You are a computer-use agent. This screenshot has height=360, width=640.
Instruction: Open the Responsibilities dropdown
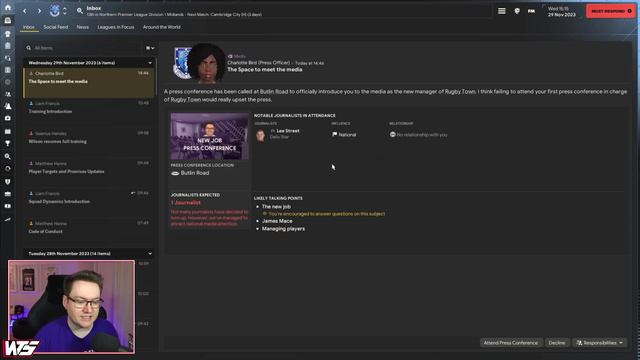(x=600, y=343)
